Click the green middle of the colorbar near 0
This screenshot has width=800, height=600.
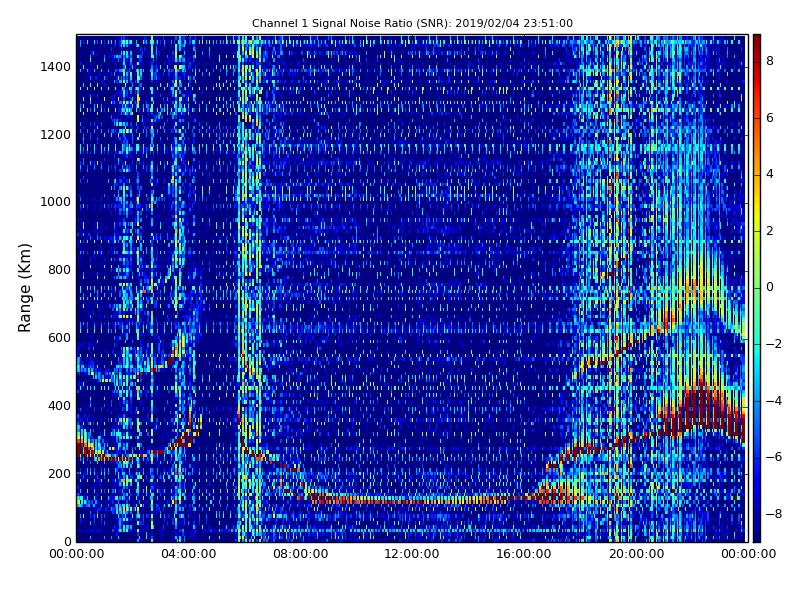[x=757, y=288]
